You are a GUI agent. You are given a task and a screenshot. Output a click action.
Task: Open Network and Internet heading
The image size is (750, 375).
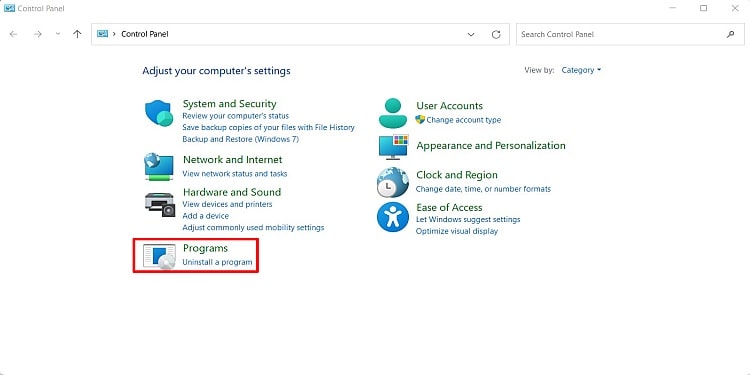coord(232,160)
